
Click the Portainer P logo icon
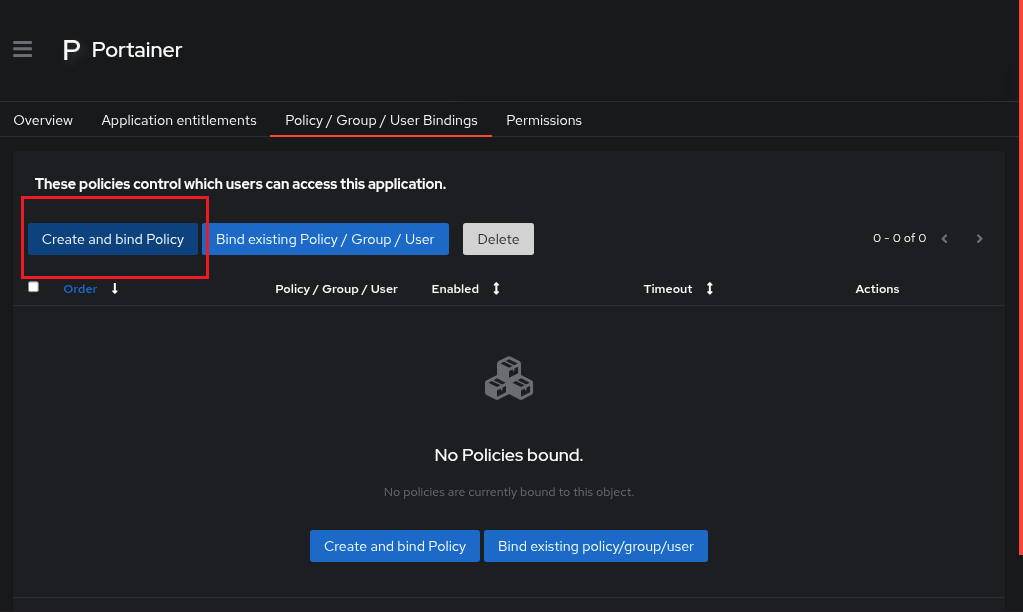pos(71,50)
